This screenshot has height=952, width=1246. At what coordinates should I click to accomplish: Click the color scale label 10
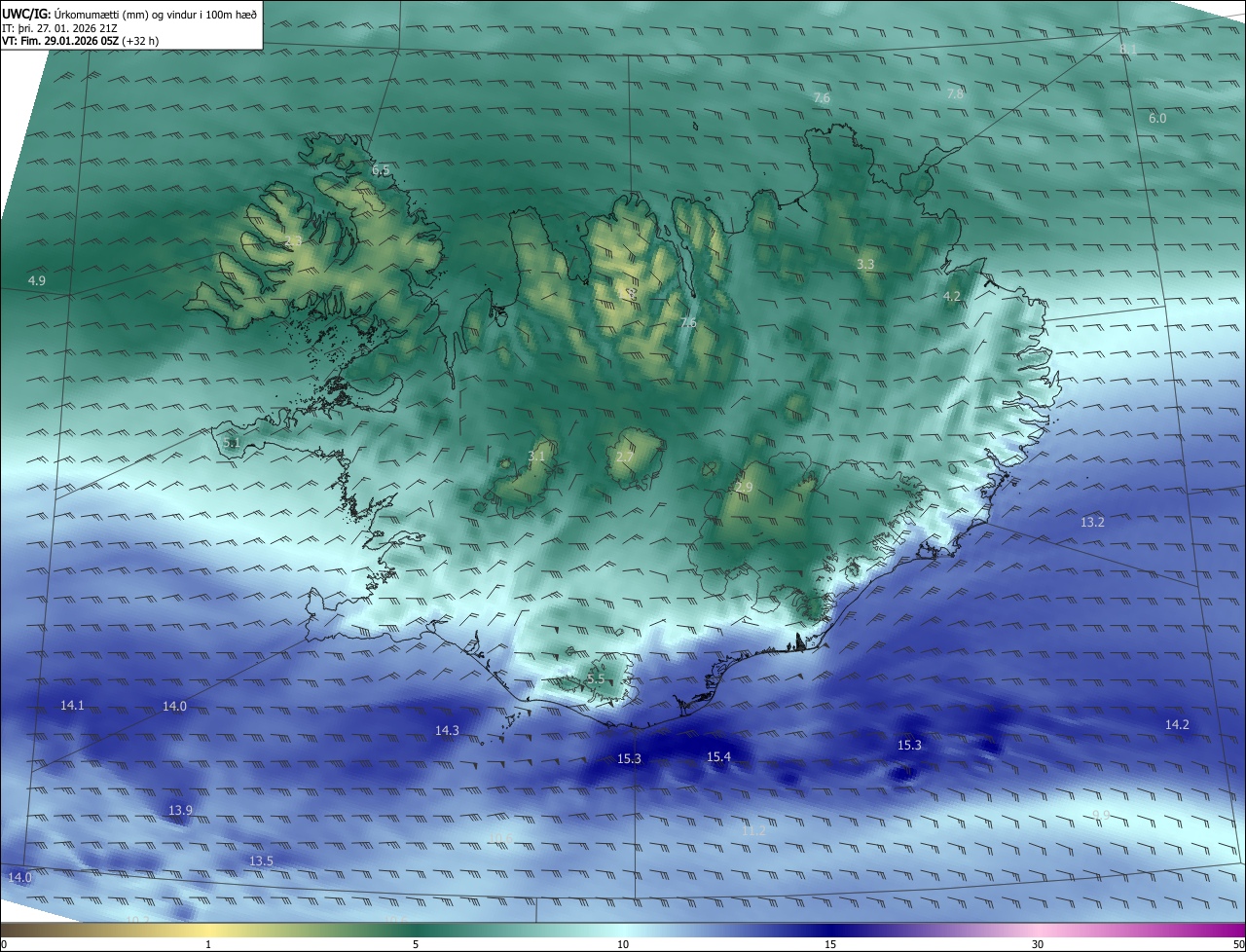tap(623, 944)
